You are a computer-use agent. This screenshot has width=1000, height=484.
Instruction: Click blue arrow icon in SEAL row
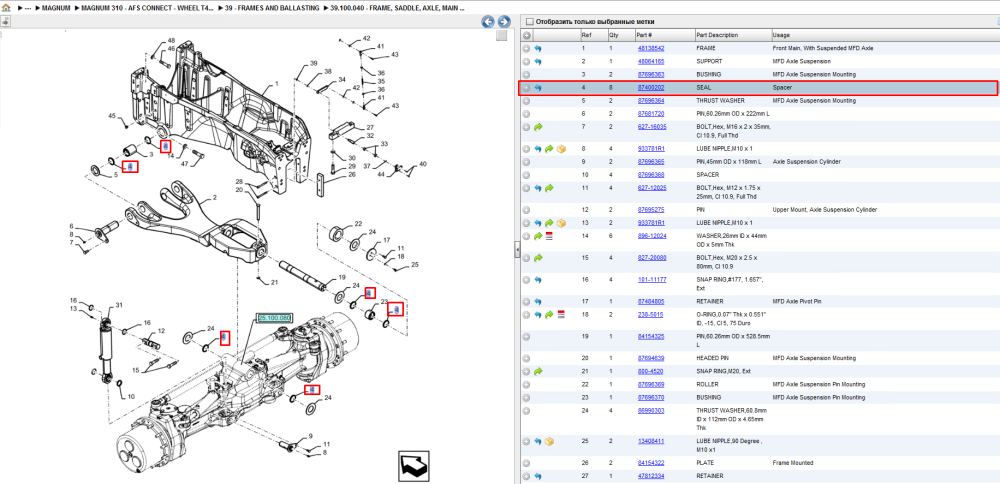(538, 88)
